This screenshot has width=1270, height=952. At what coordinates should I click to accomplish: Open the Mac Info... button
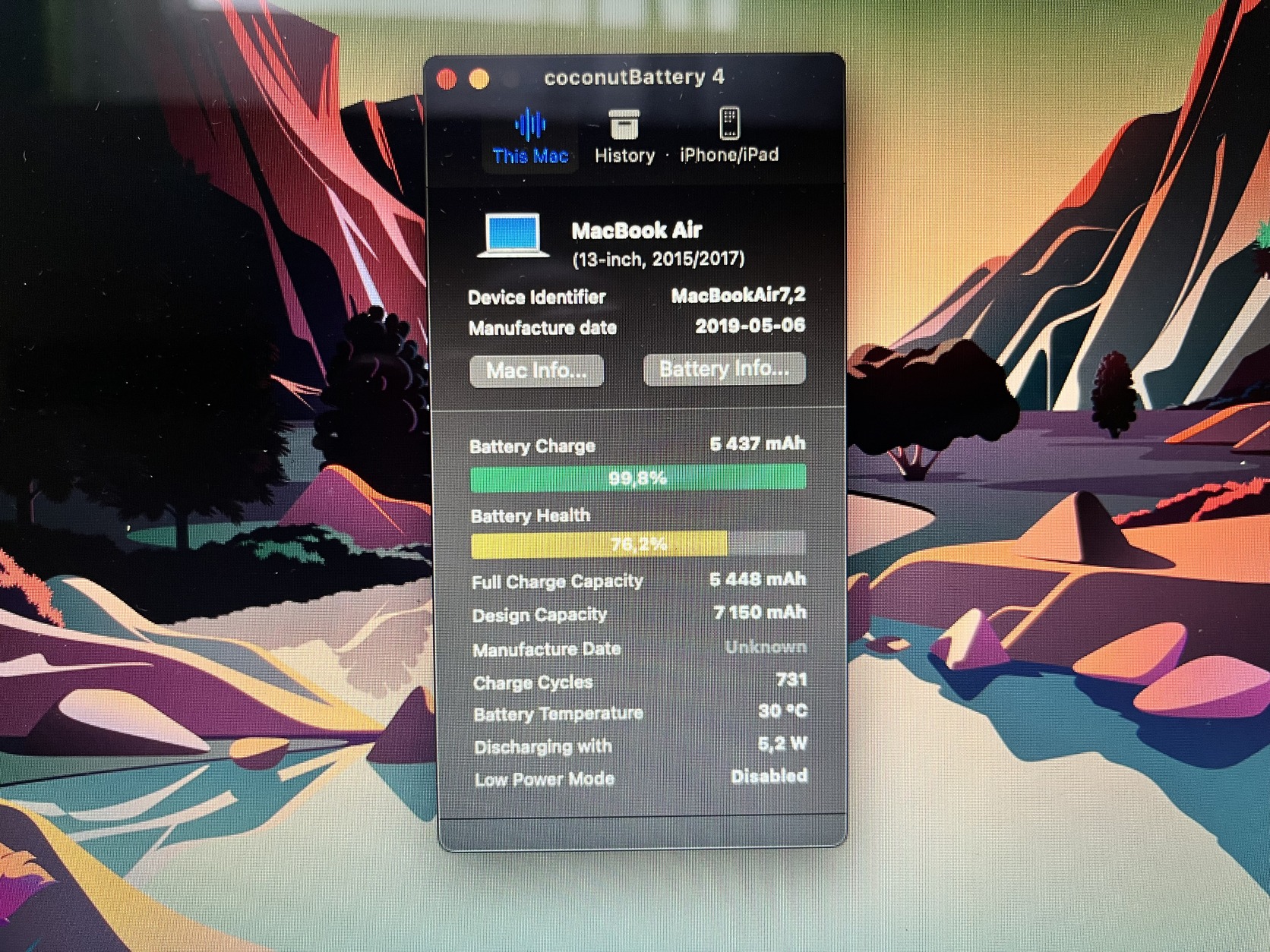536,371
